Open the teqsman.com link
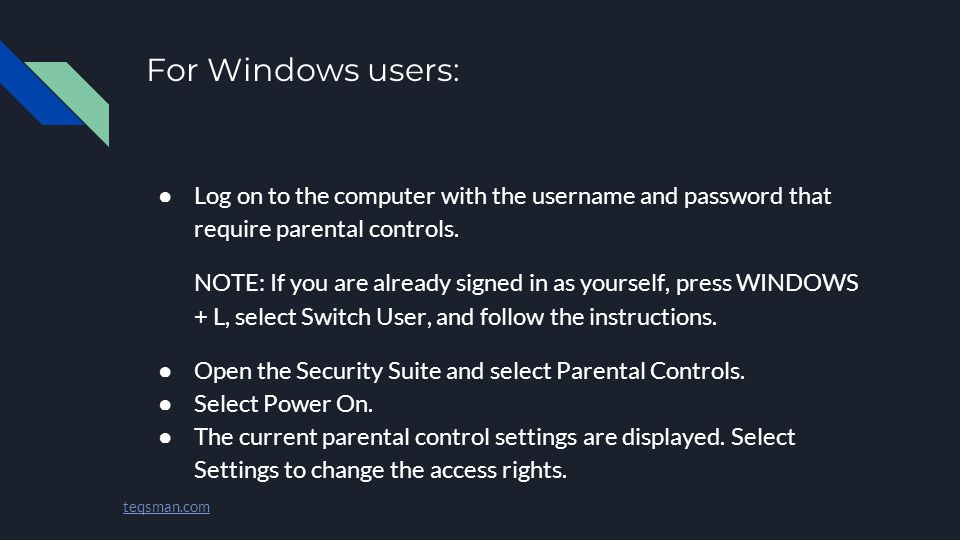This screenshot has width=960, height=540. click(x=166, y=507)
